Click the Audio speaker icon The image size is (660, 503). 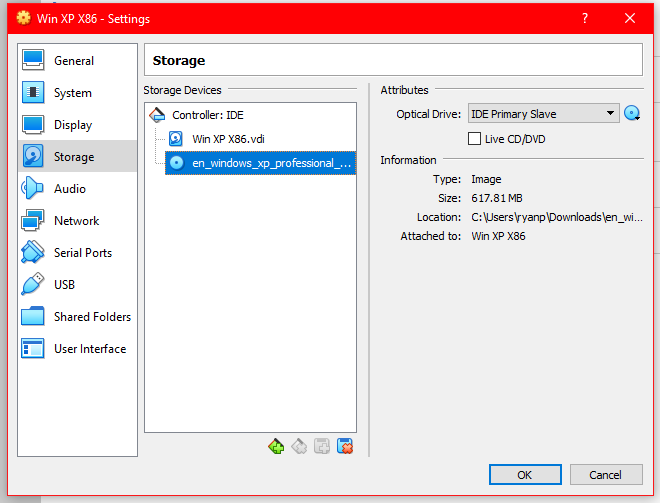click(x=32, y=188)
